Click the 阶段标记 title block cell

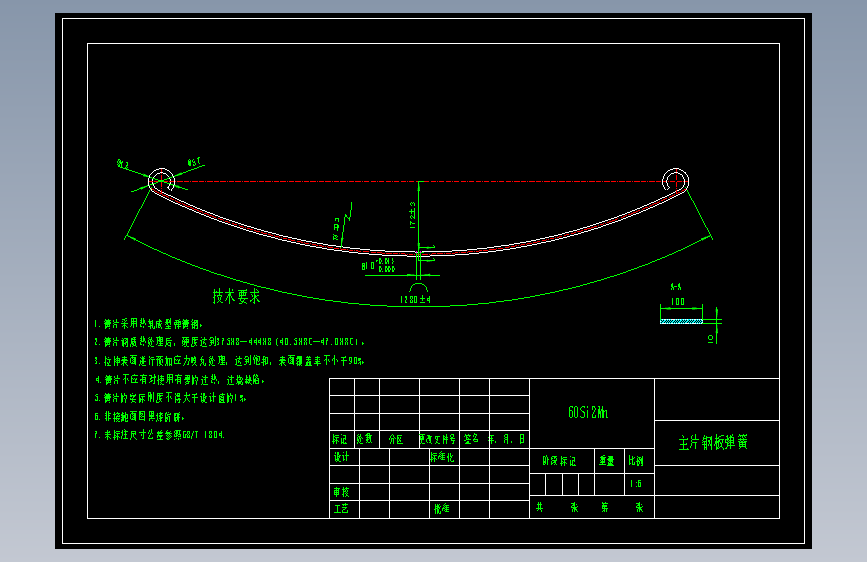559,461
